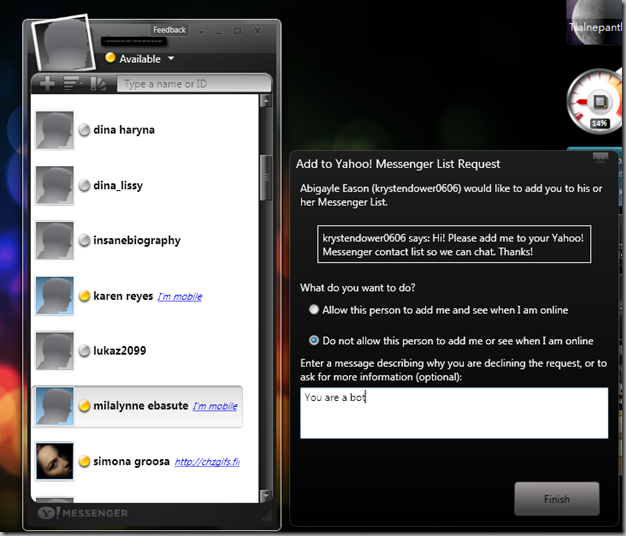The image size is (626, 536).
Task: Open simona groosa's chzgifs link
Action: pyautogui.click(x=207, y=462)
